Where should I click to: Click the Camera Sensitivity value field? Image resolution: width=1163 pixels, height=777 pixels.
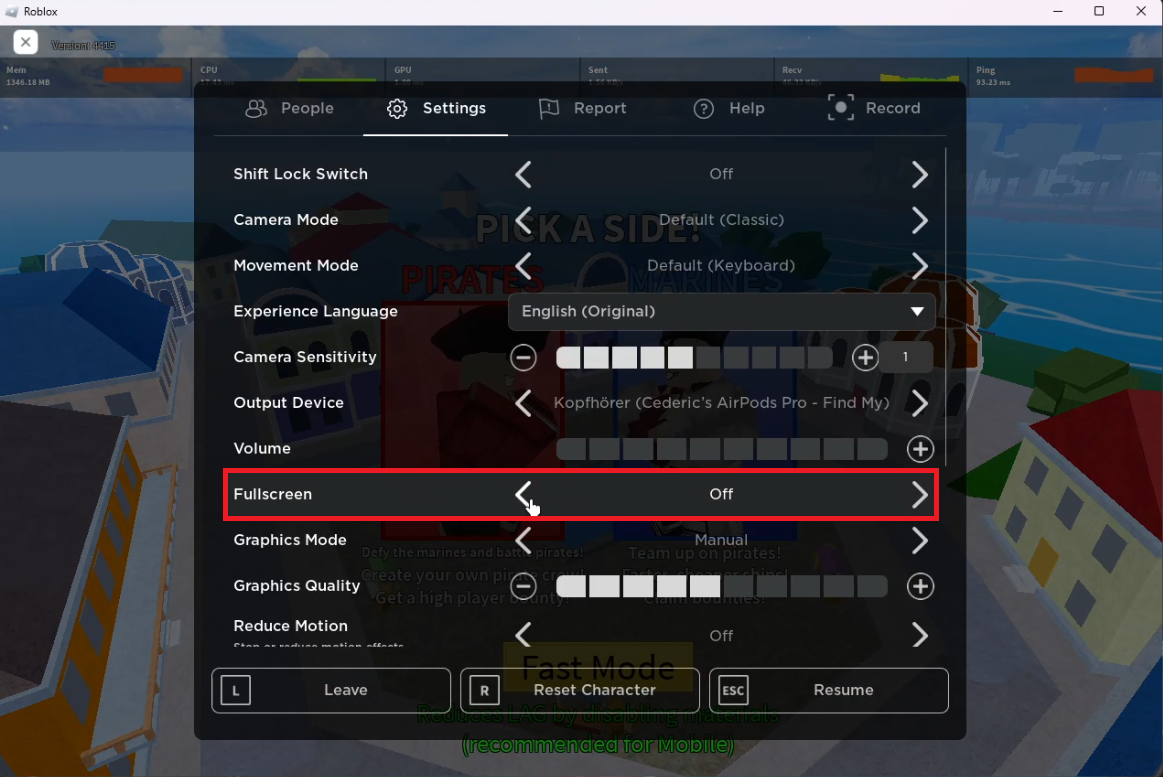(905, 357)
